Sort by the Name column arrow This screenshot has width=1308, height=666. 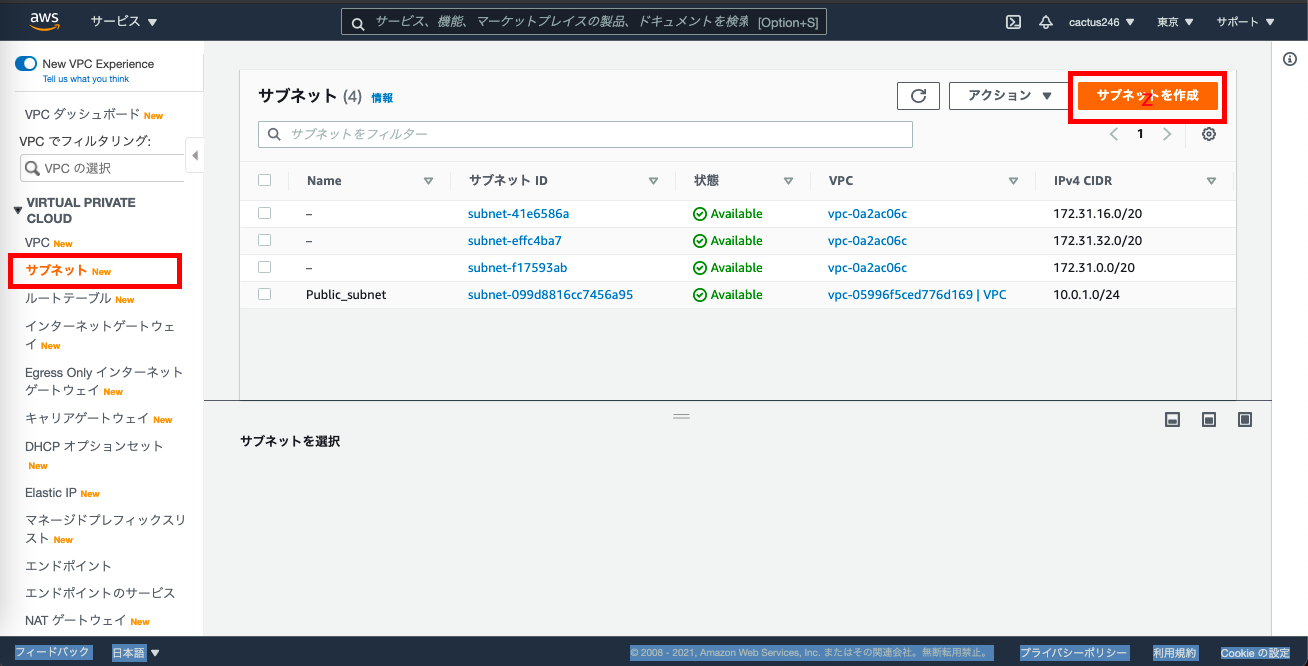point(428,181)
